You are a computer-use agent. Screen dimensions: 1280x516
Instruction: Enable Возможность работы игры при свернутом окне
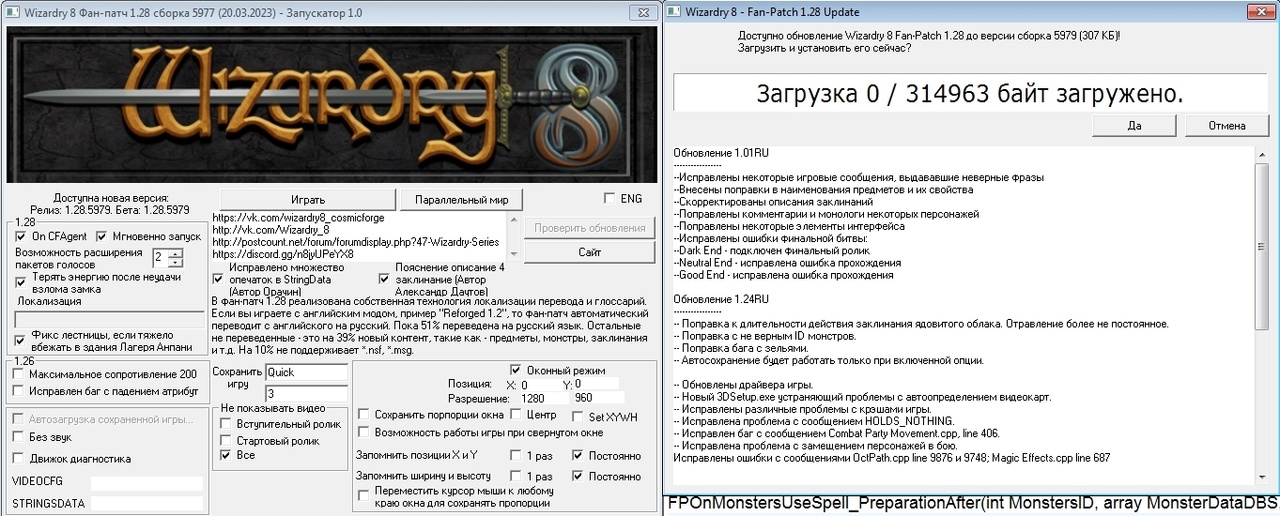[x=365, y=433]
